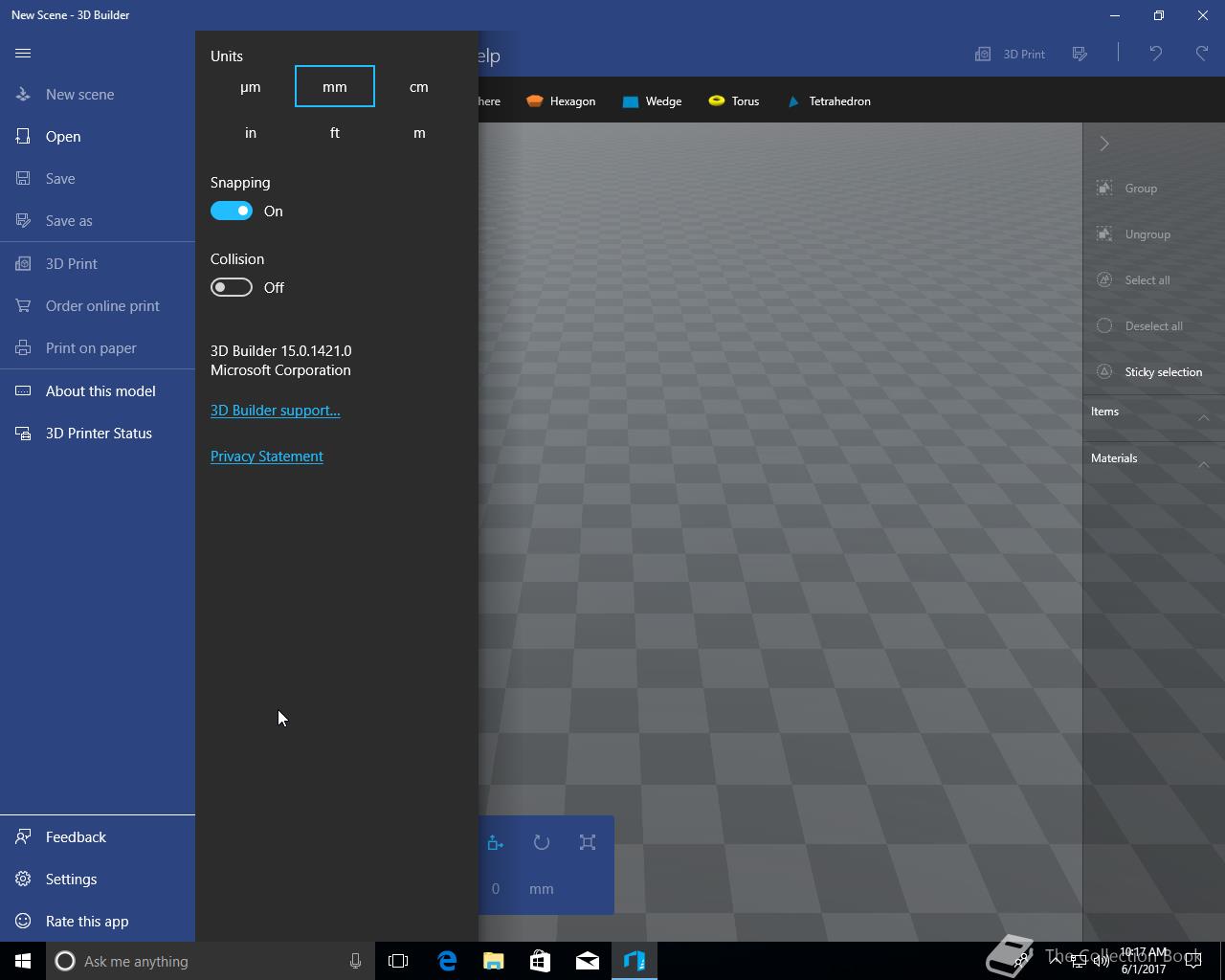Collapse the Items section
Screen dimensions: 1225x980
(x=1203, y=417)
